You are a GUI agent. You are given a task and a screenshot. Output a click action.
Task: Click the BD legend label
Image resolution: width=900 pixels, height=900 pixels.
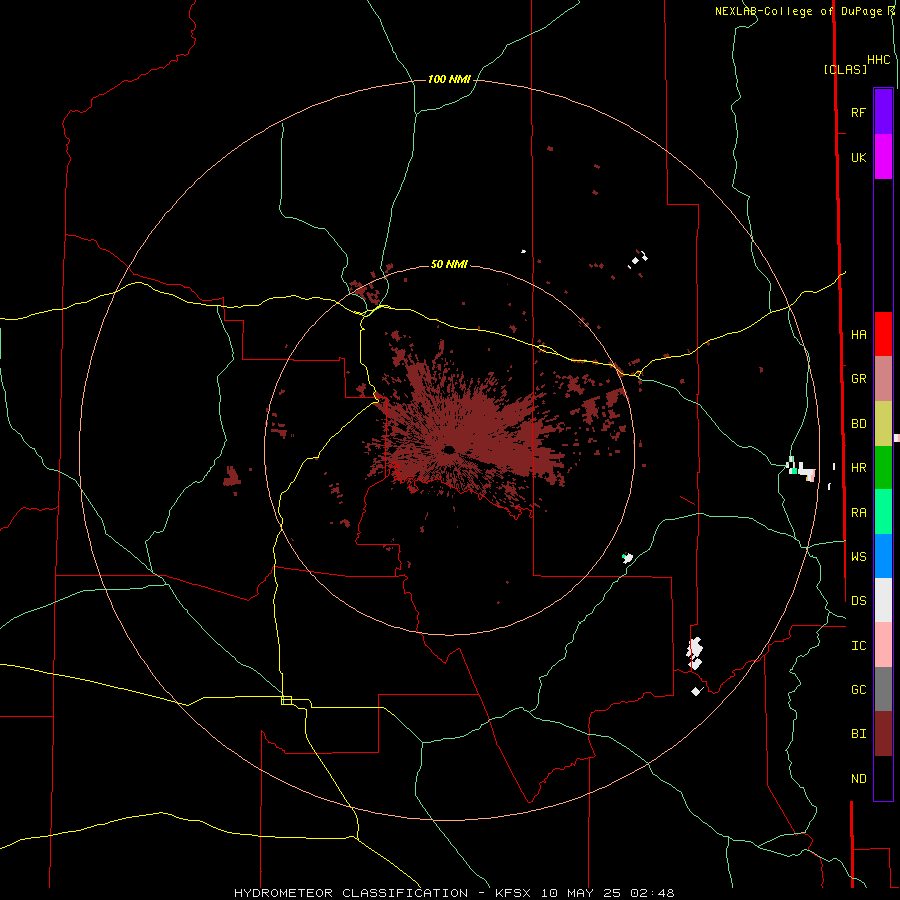tap(858, 424)
